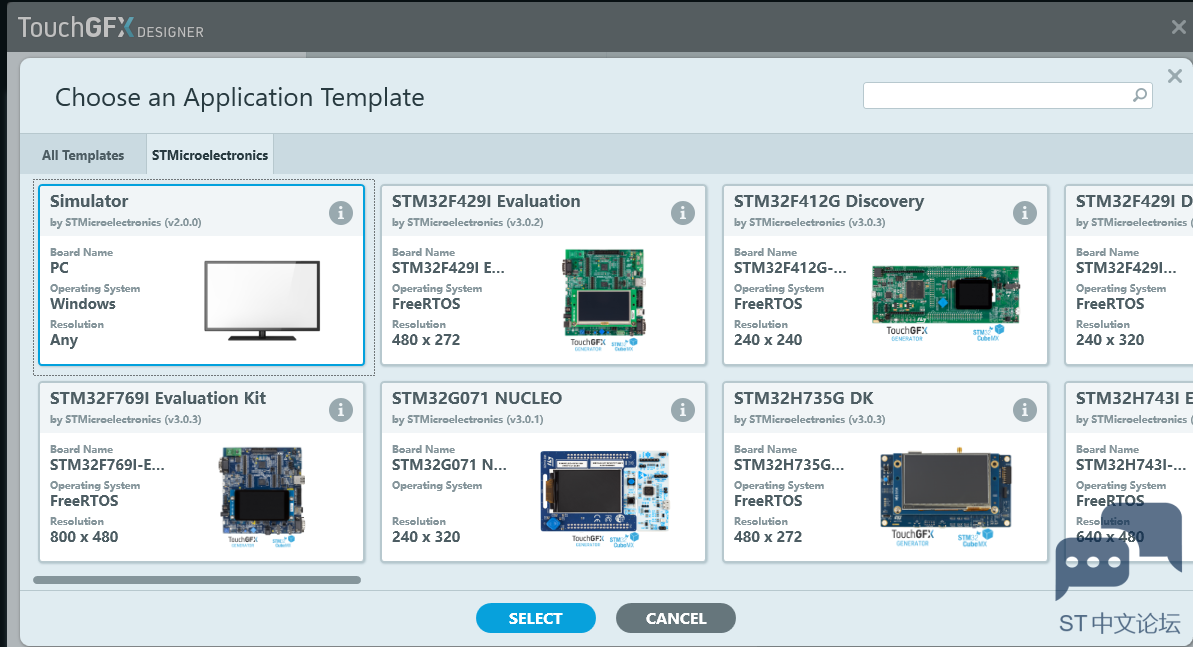
Task: Show info for STM32G071 NUCLEO template
Action: click(682, 410)
